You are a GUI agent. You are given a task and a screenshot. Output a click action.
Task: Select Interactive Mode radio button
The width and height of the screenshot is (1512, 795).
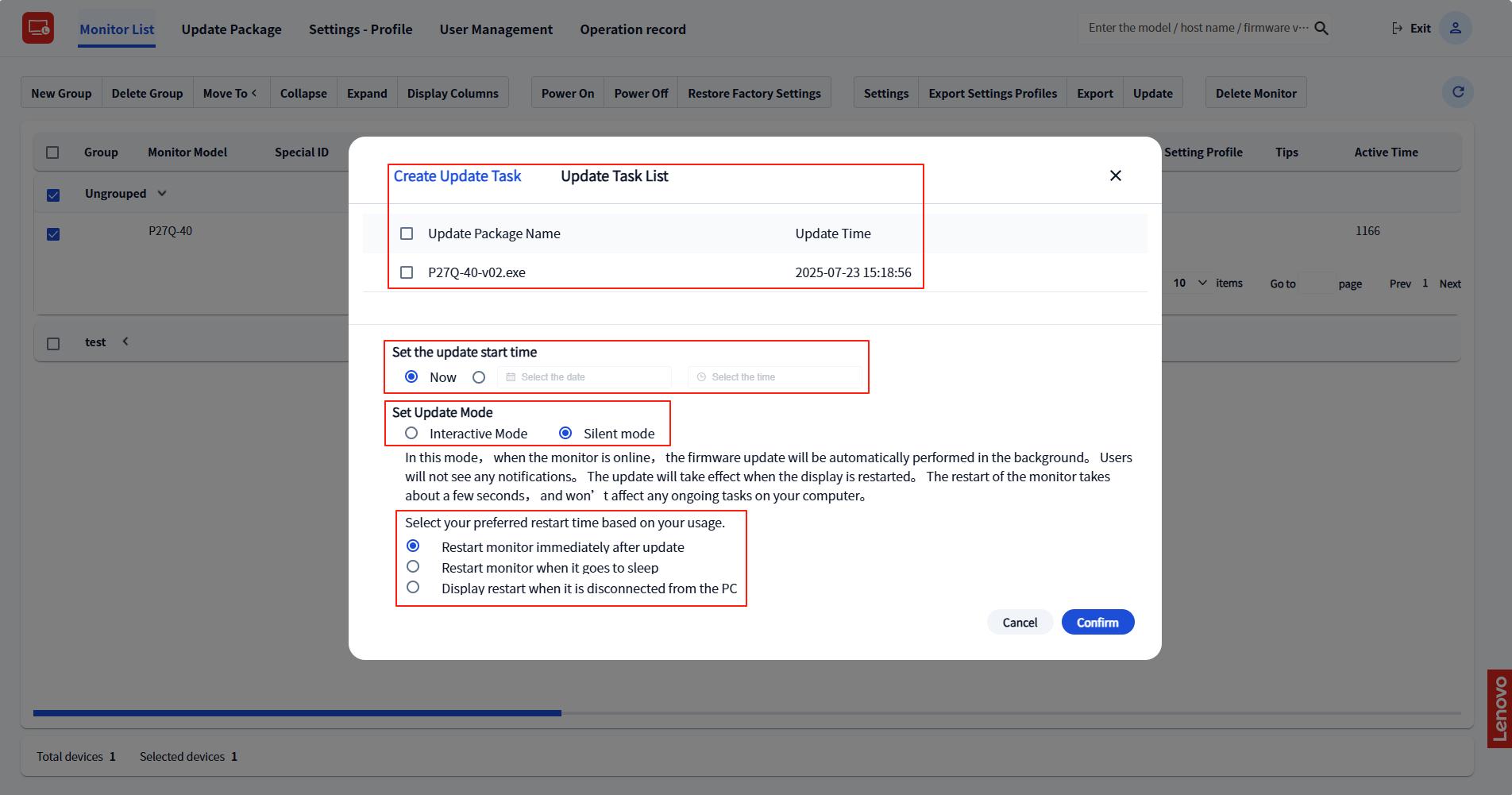pos(411,434)
